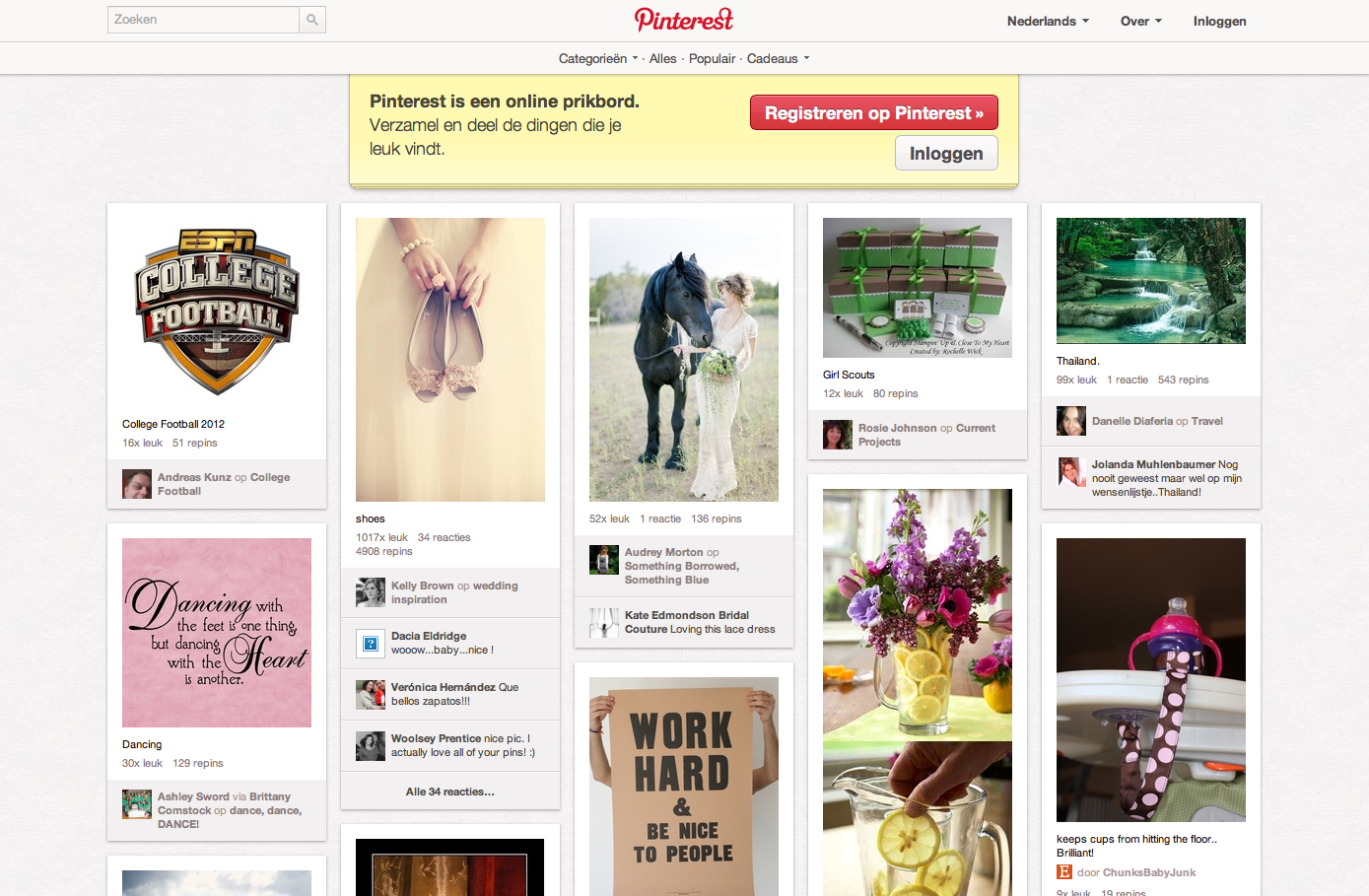Open the sippy cup strap pin image
Image resolution: width=1369 pixels, height=896 pixels.
1151,680
